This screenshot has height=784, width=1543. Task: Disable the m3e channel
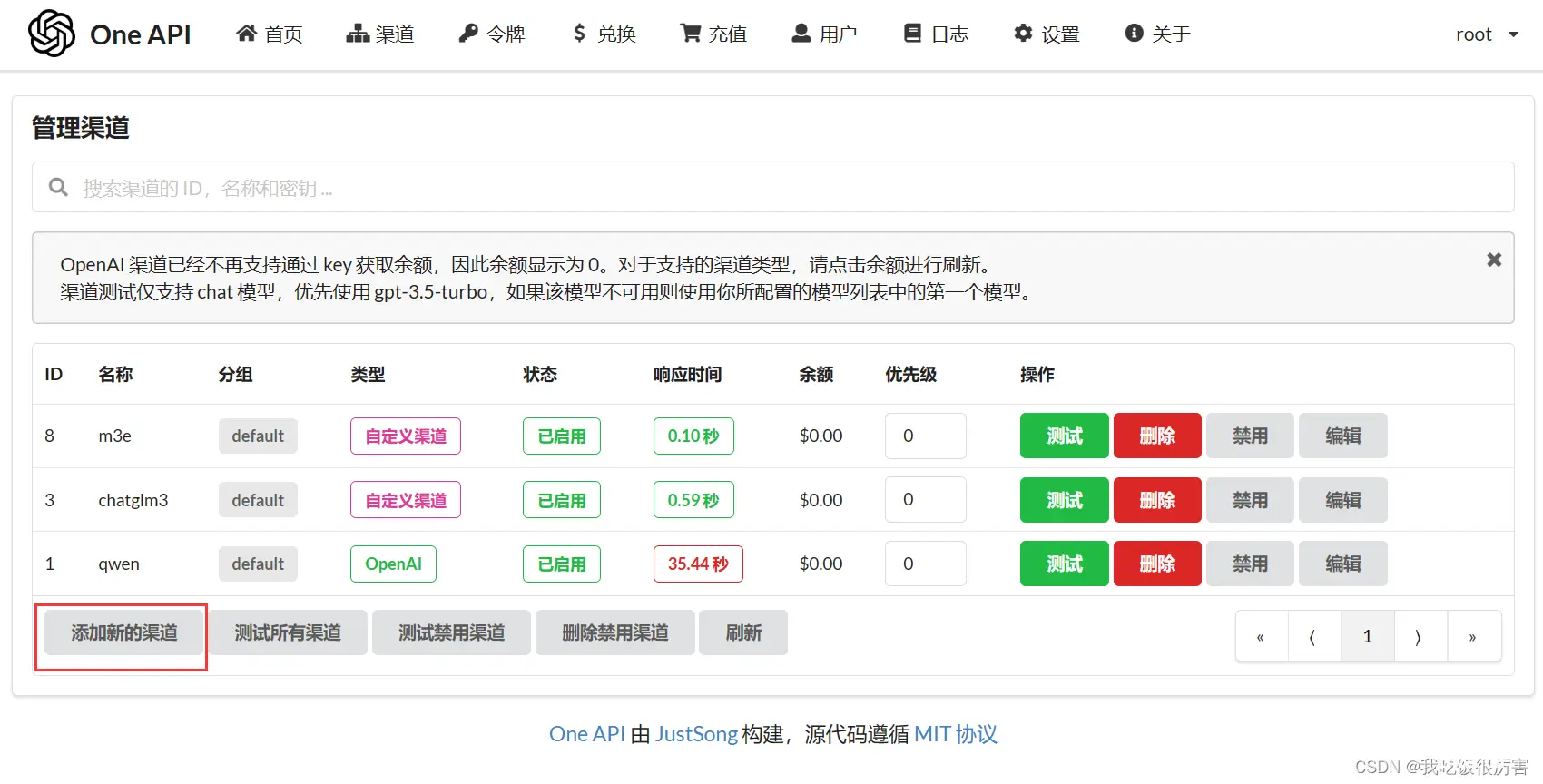1250,436
